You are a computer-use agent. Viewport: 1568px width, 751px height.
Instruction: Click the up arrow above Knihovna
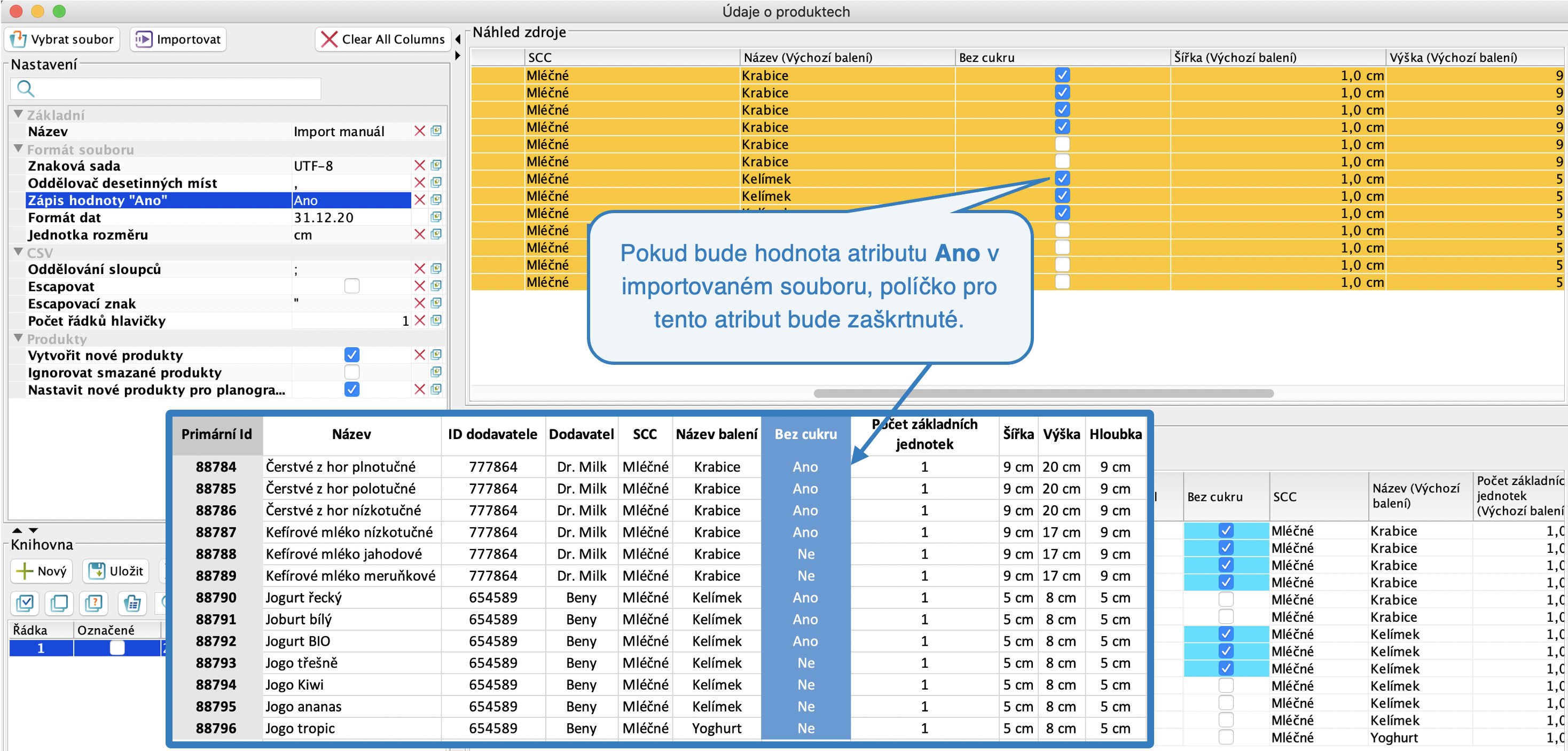pyautogui.click(x=17, y=531)
